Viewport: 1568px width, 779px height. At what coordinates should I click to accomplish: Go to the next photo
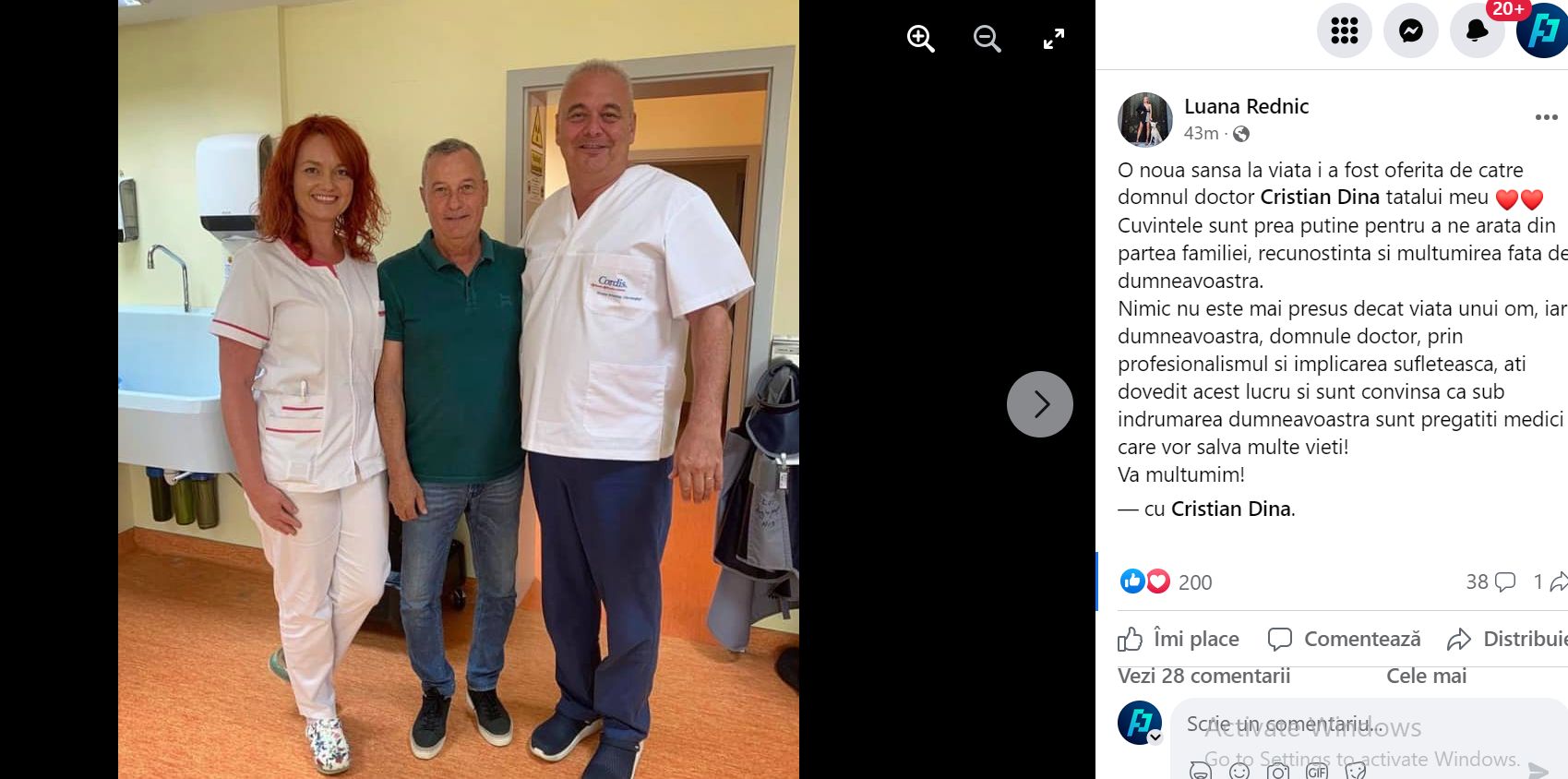point(1040,404)
